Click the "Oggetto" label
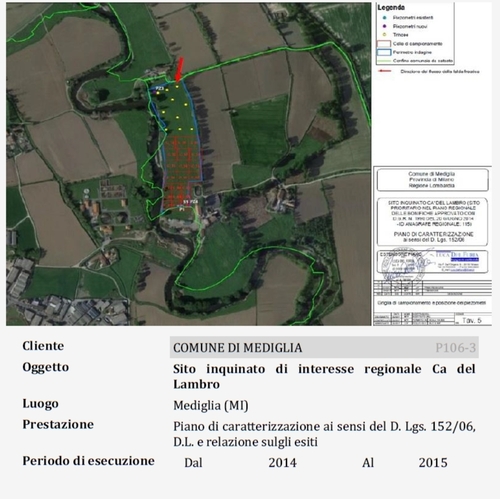Viewport: 500px width, 499px height. click(46, 367)
